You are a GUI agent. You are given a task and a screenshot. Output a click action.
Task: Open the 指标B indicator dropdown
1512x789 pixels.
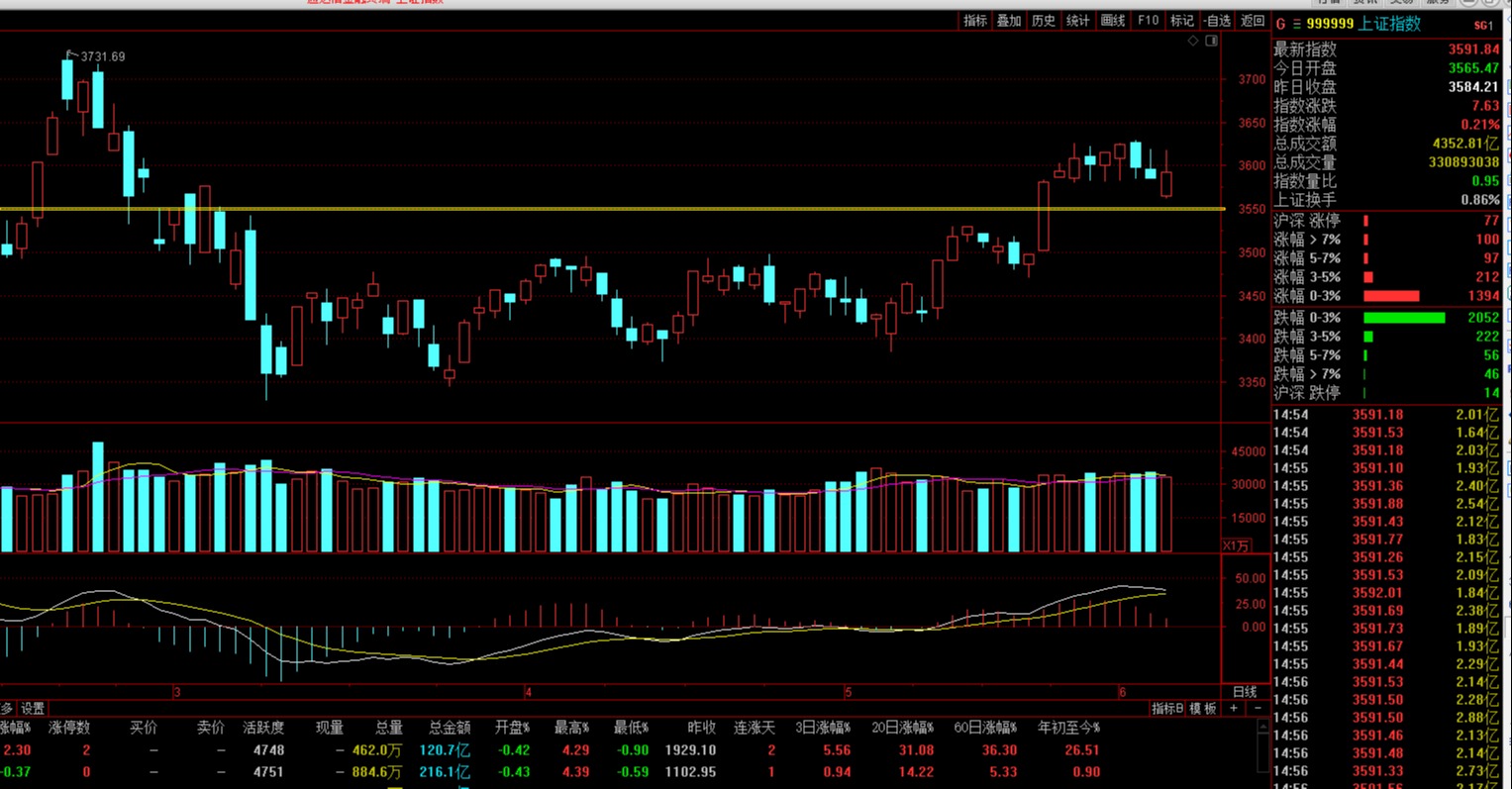(1167, 709)
